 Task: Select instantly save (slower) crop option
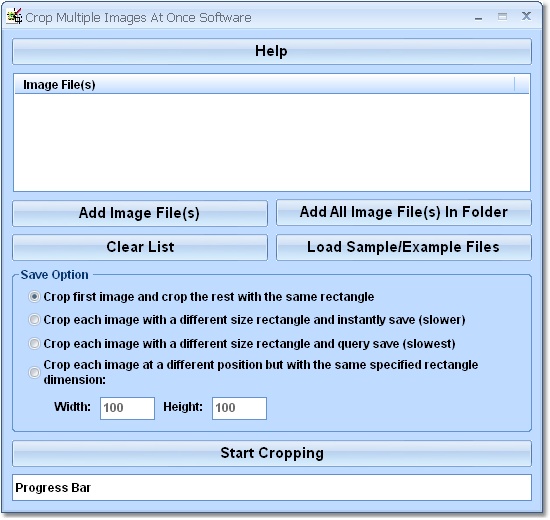coord(34,320)
